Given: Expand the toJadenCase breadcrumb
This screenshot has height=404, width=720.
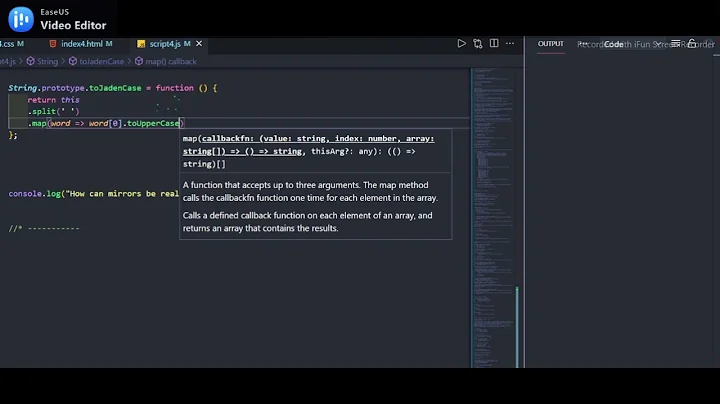Looking at the screenshot, I should pyautogui.click(x=96, y=61).
